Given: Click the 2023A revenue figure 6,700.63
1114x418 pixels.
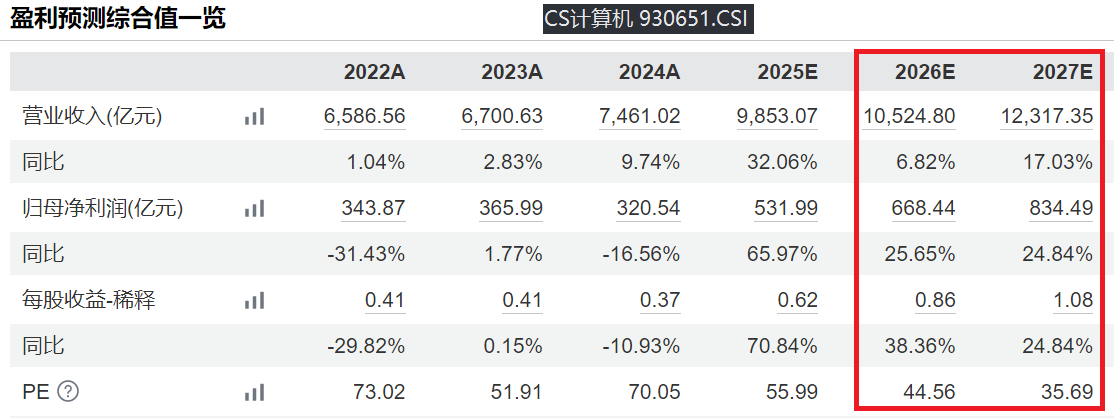Looking at the screenshot, I should 502,117.
